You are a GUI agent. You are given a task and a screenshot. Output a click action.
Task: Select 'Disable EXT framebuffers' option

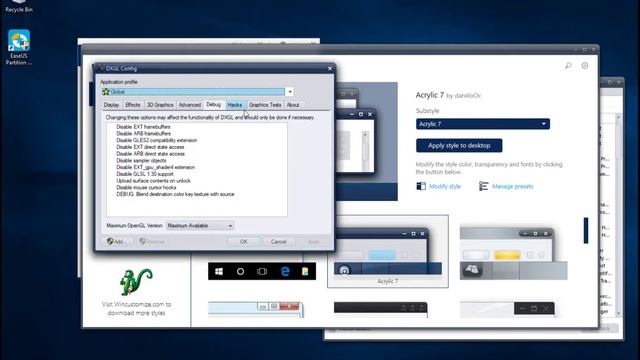(143, 127)
